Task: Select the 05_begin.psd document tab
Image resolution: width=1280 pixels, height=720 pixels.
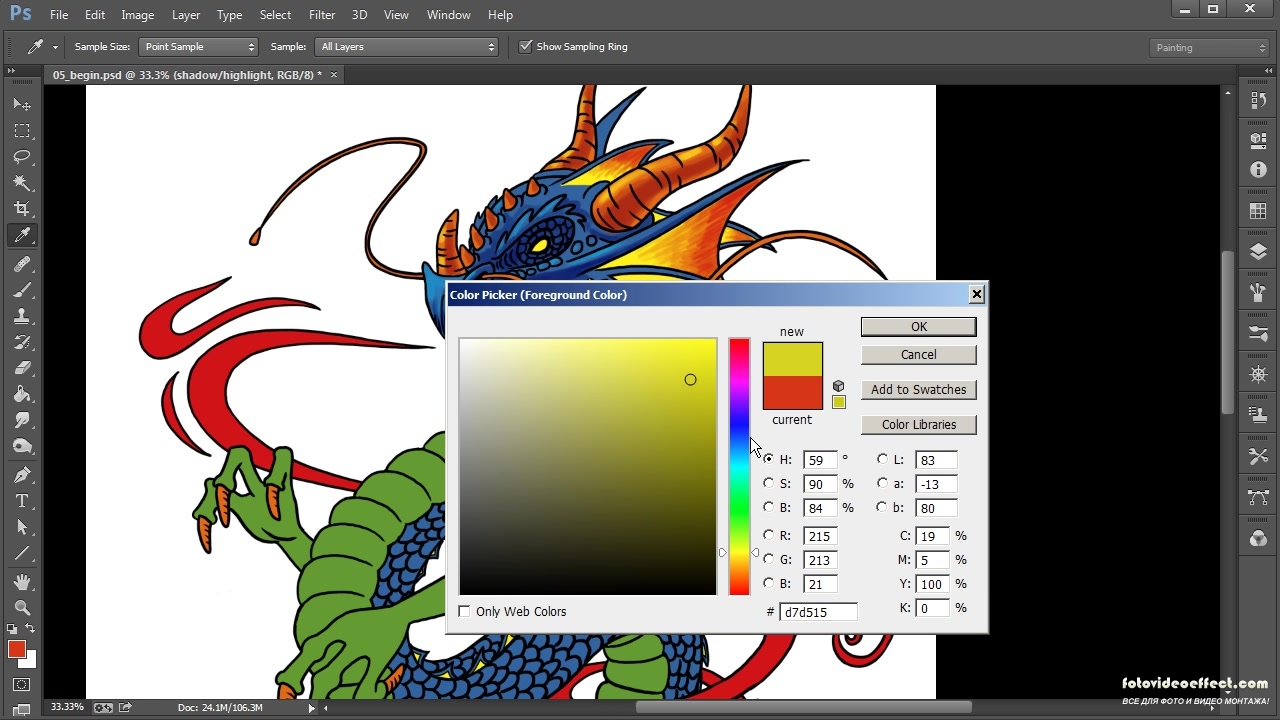Action: (x=188, y=75)
